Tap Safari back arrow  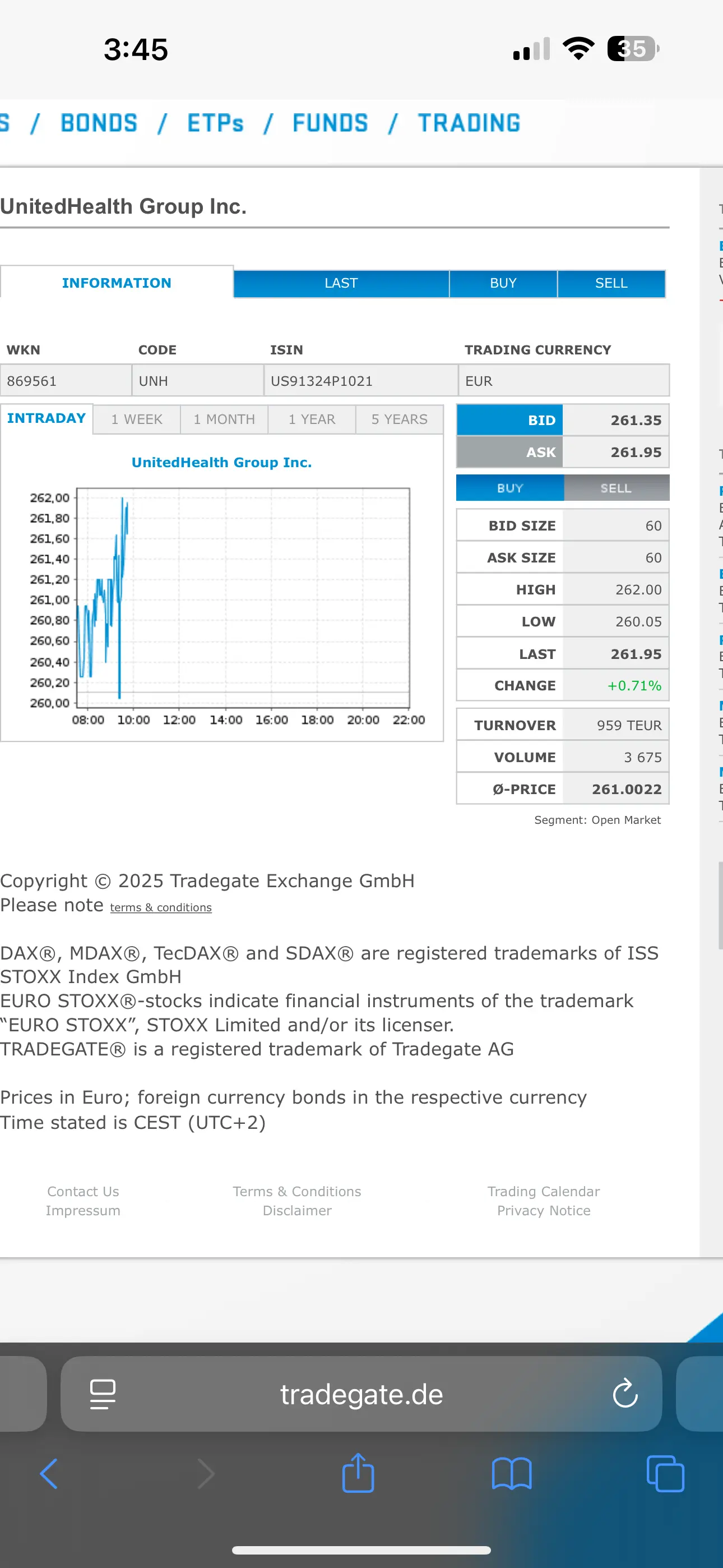[49, 1474]
